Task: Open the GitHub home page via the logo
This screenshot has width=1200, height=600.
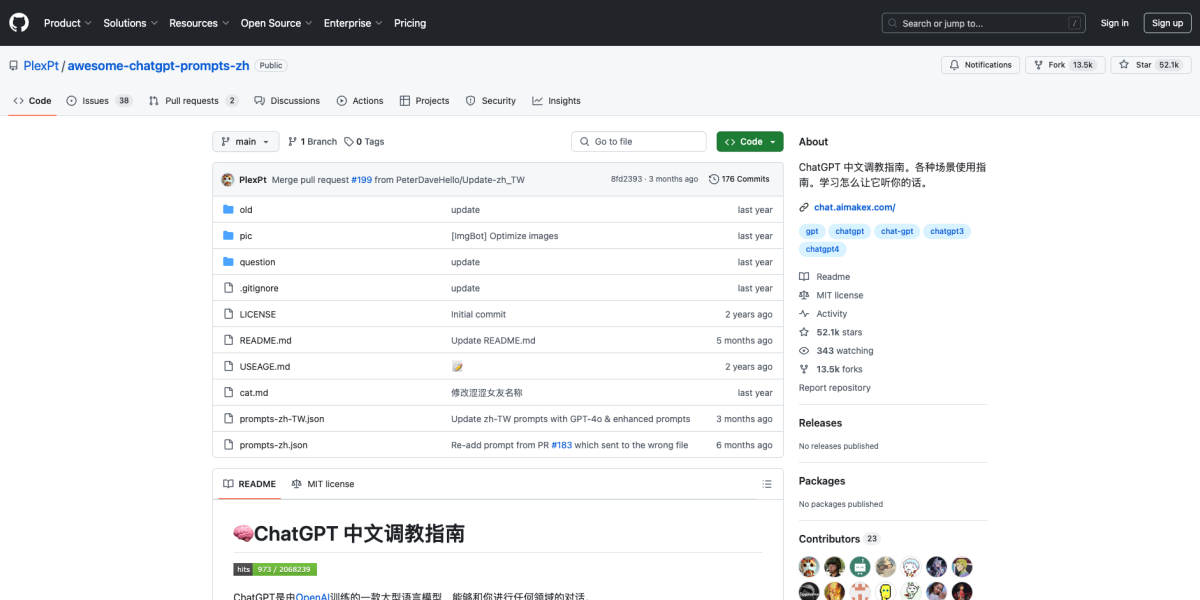Action: (18, 22)
